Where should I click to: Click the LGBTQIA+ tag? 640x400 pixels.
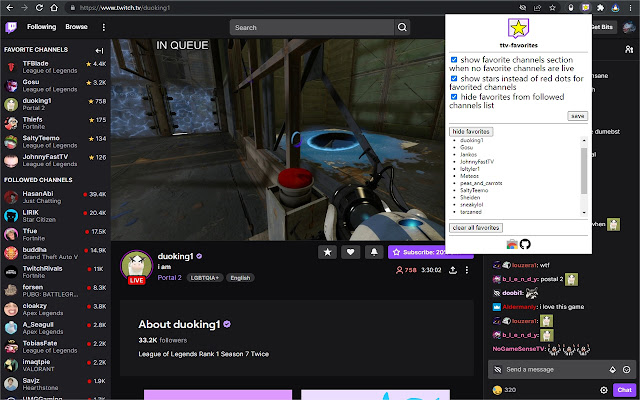point(205,278)
